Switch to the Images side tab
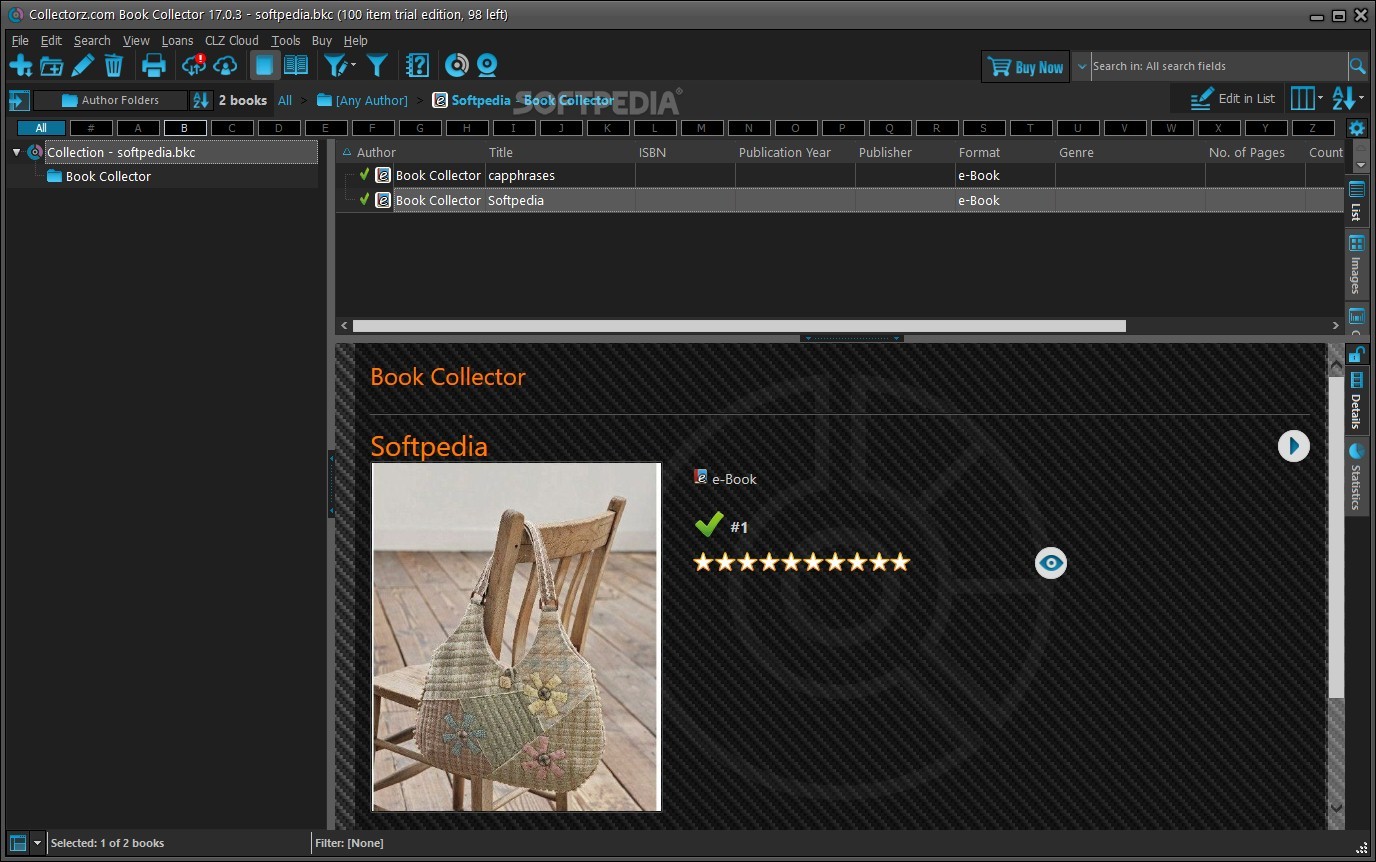 pos(1356,264)
